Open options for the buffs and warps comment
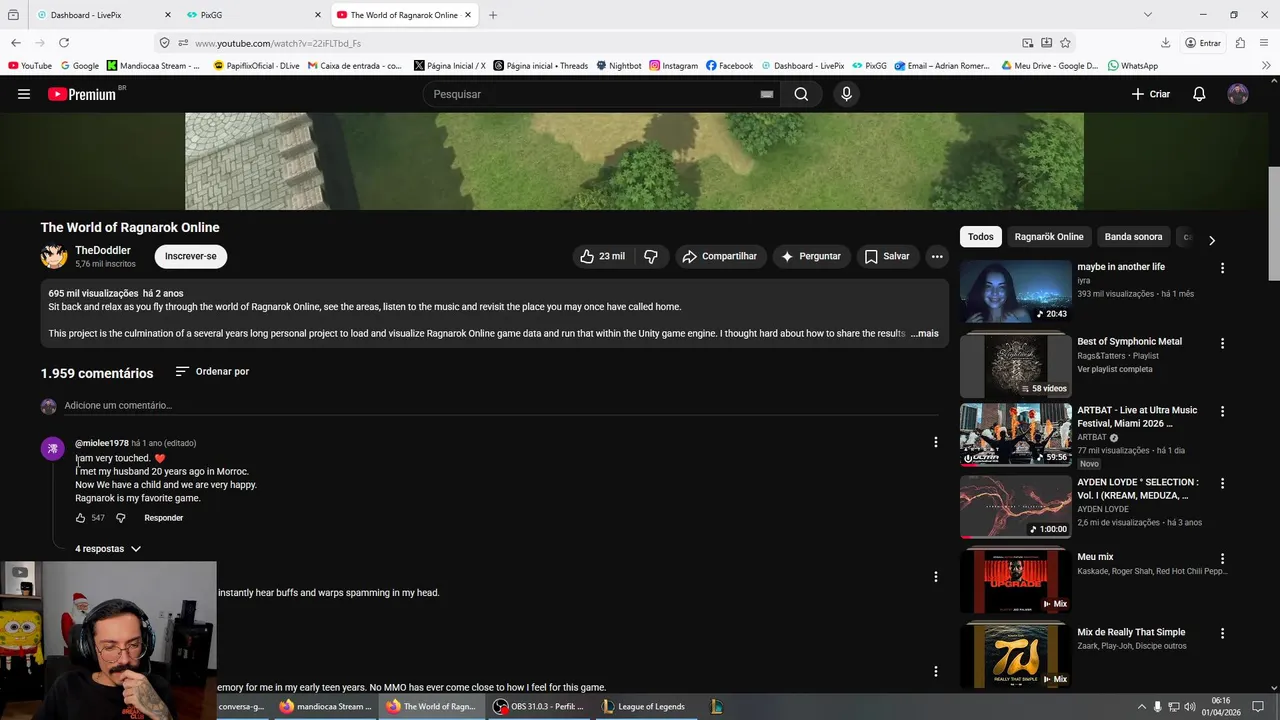The height and width of the screenshot is (720, 1280). [x=936, y=576]
